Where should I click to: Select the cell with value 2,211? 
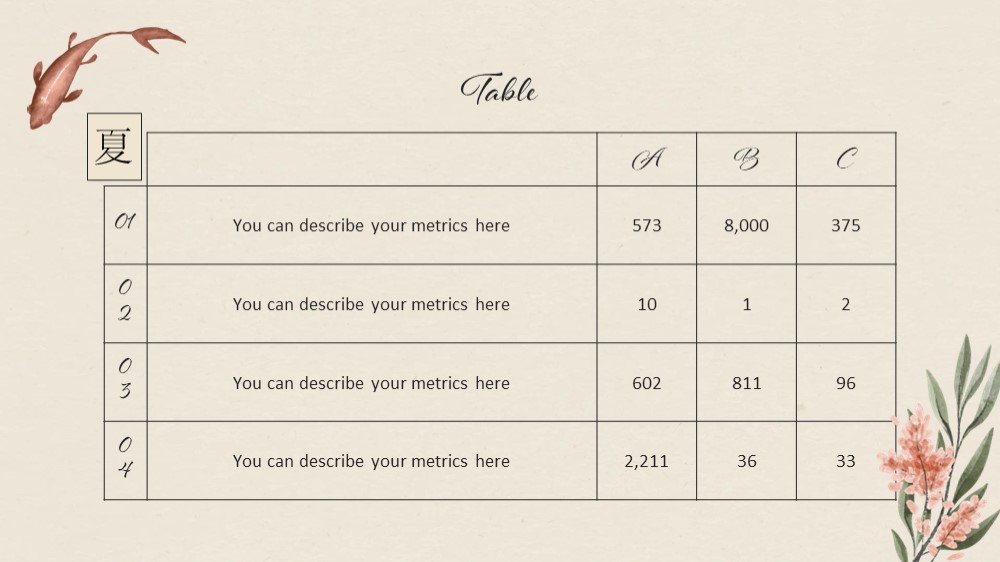(x=647, y=461)
